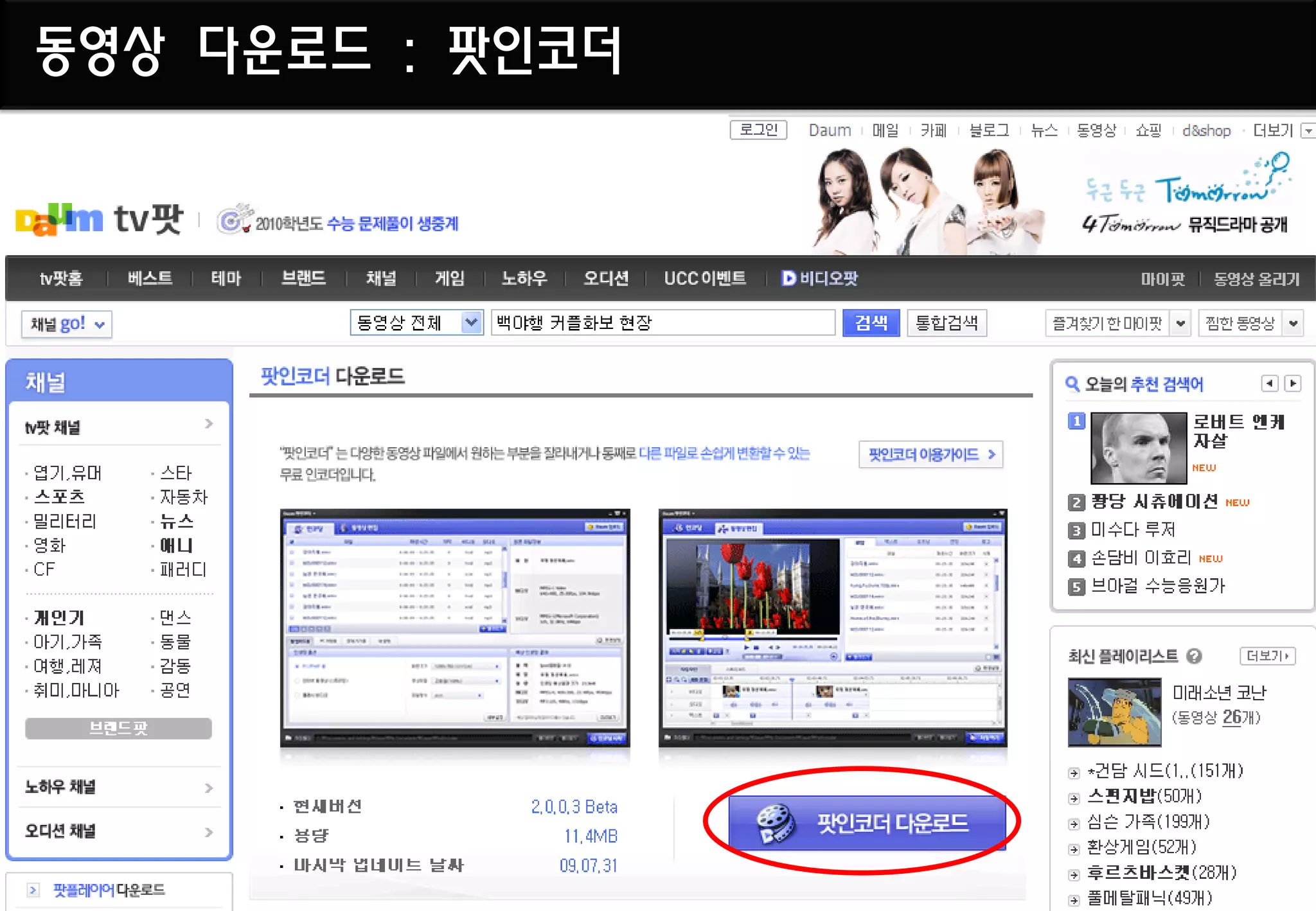Open the tv팟홈 menu item
1316x911 pixels.
[61, 278]
